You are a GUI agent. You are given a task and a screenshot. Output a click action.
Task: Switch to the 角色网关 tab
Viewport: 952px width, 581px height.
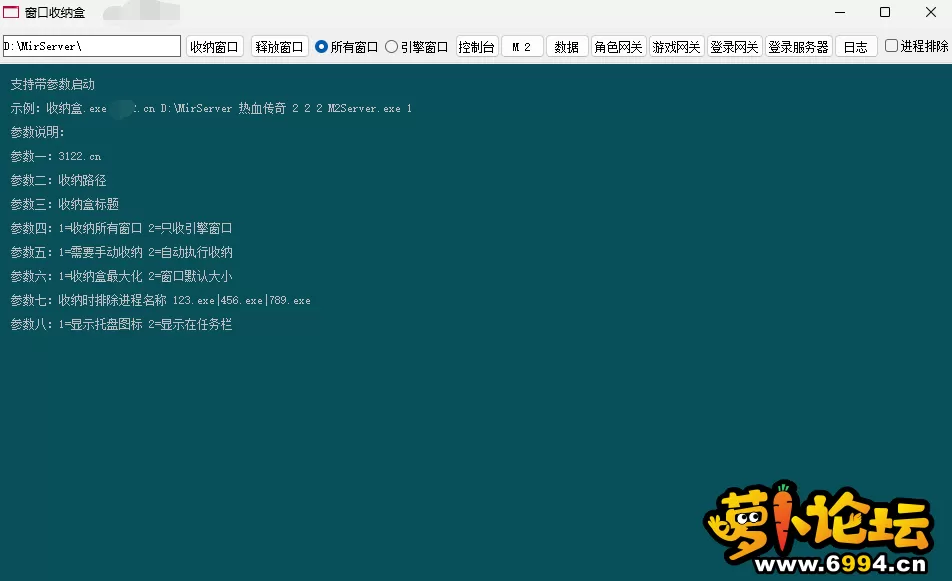(x=618, y=47)
